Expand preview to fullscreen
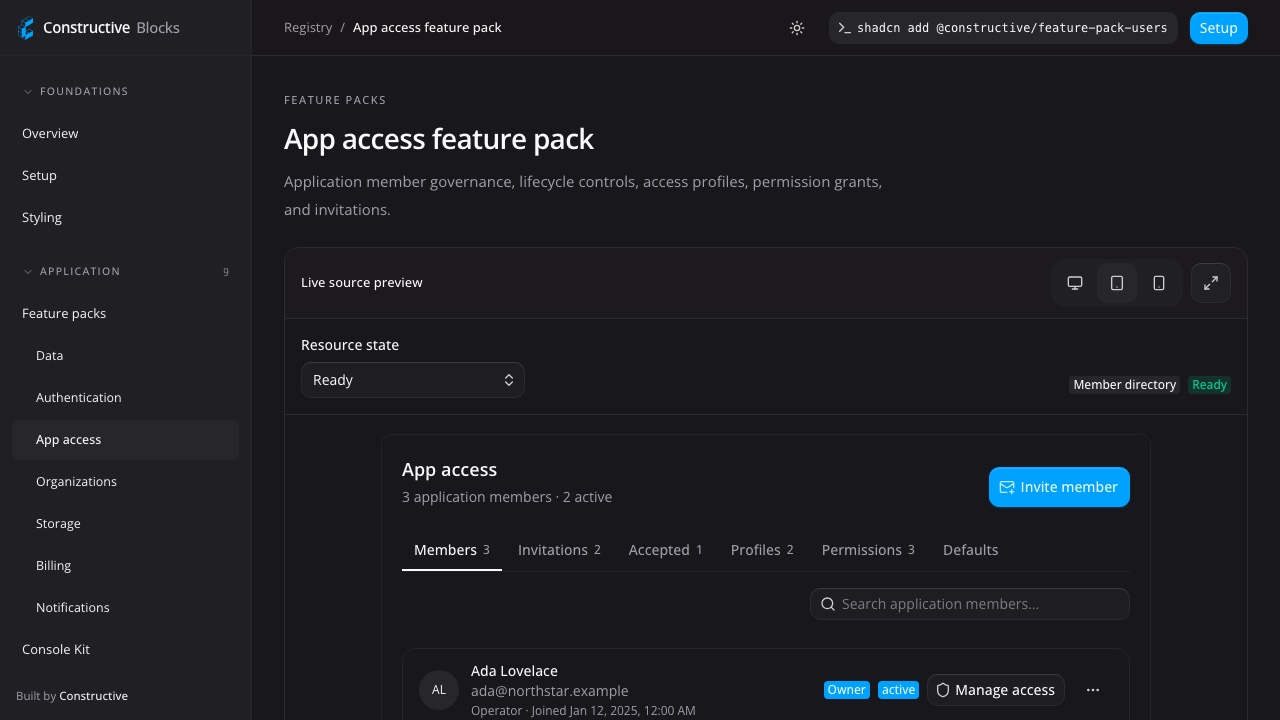1280x720 pixels. 1211,283
